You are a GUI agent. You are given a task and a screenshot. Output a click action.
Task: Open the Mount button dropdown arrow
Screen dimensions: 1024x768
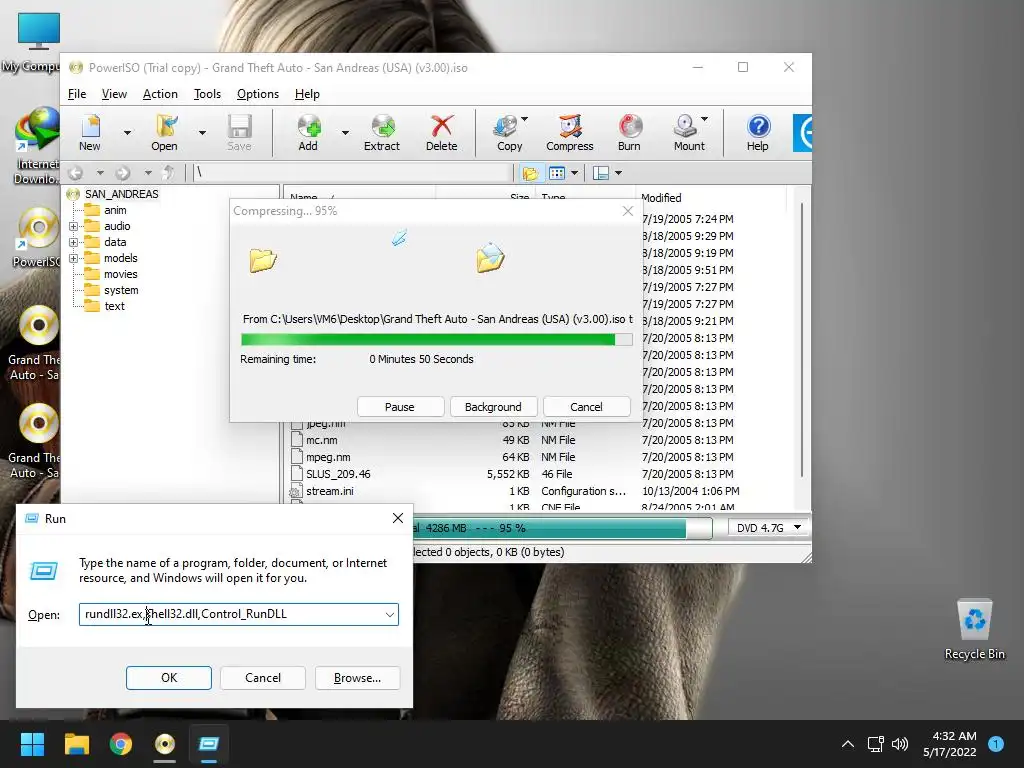coord(704,120)
